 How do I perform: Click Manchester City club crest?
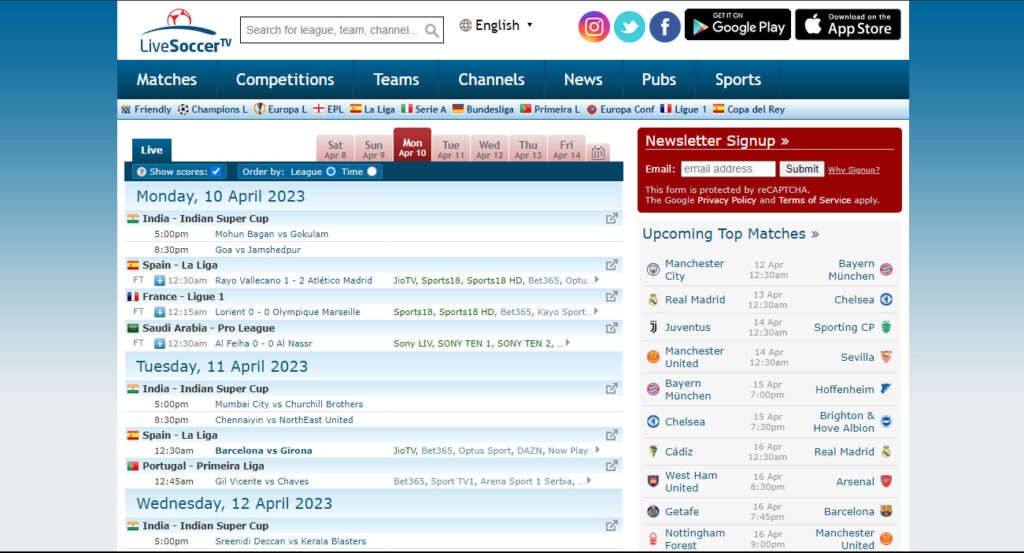(x=653, y=269)
